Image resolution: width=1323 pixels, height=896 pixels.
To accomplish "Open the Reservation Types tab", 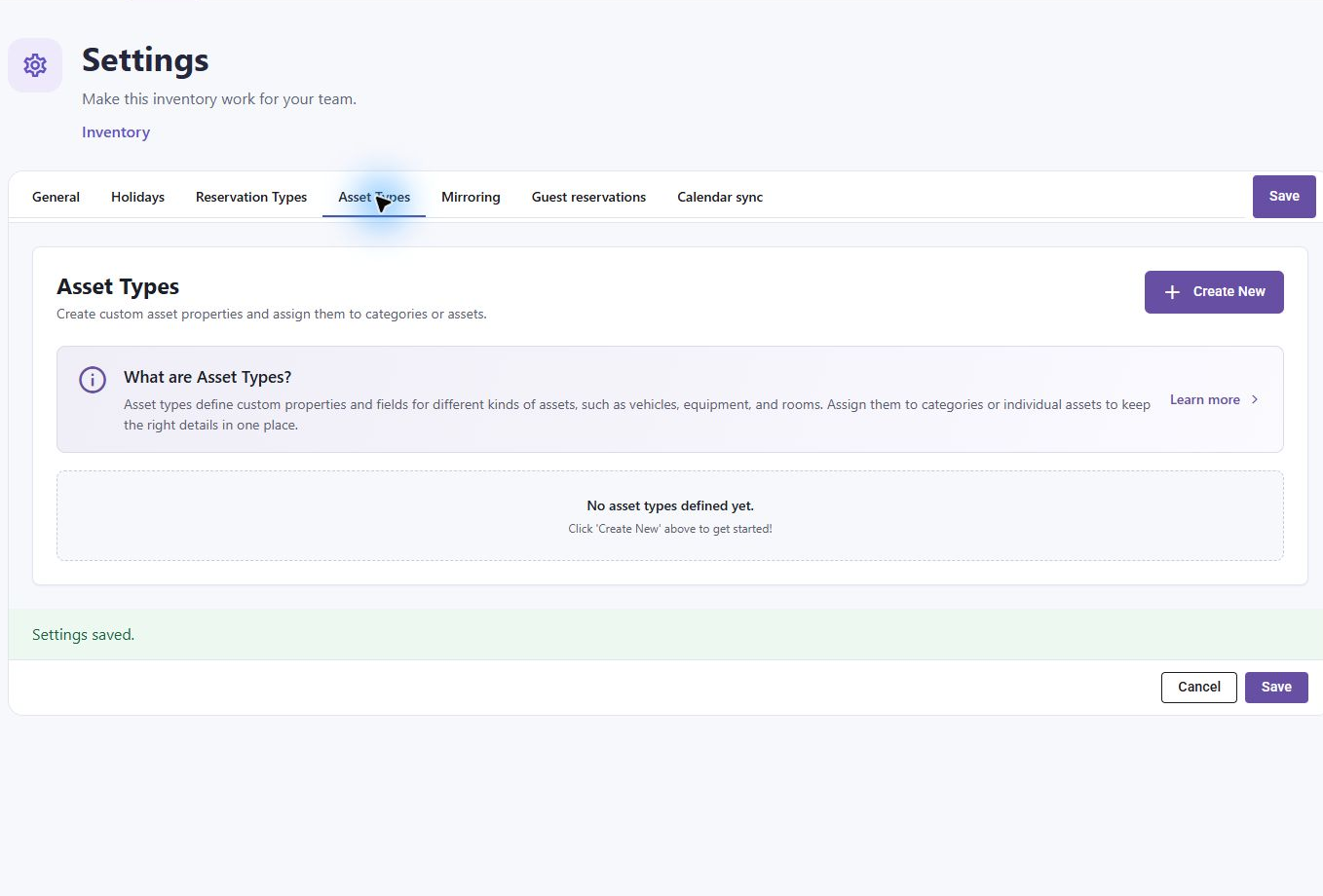I will pos(251,197).
